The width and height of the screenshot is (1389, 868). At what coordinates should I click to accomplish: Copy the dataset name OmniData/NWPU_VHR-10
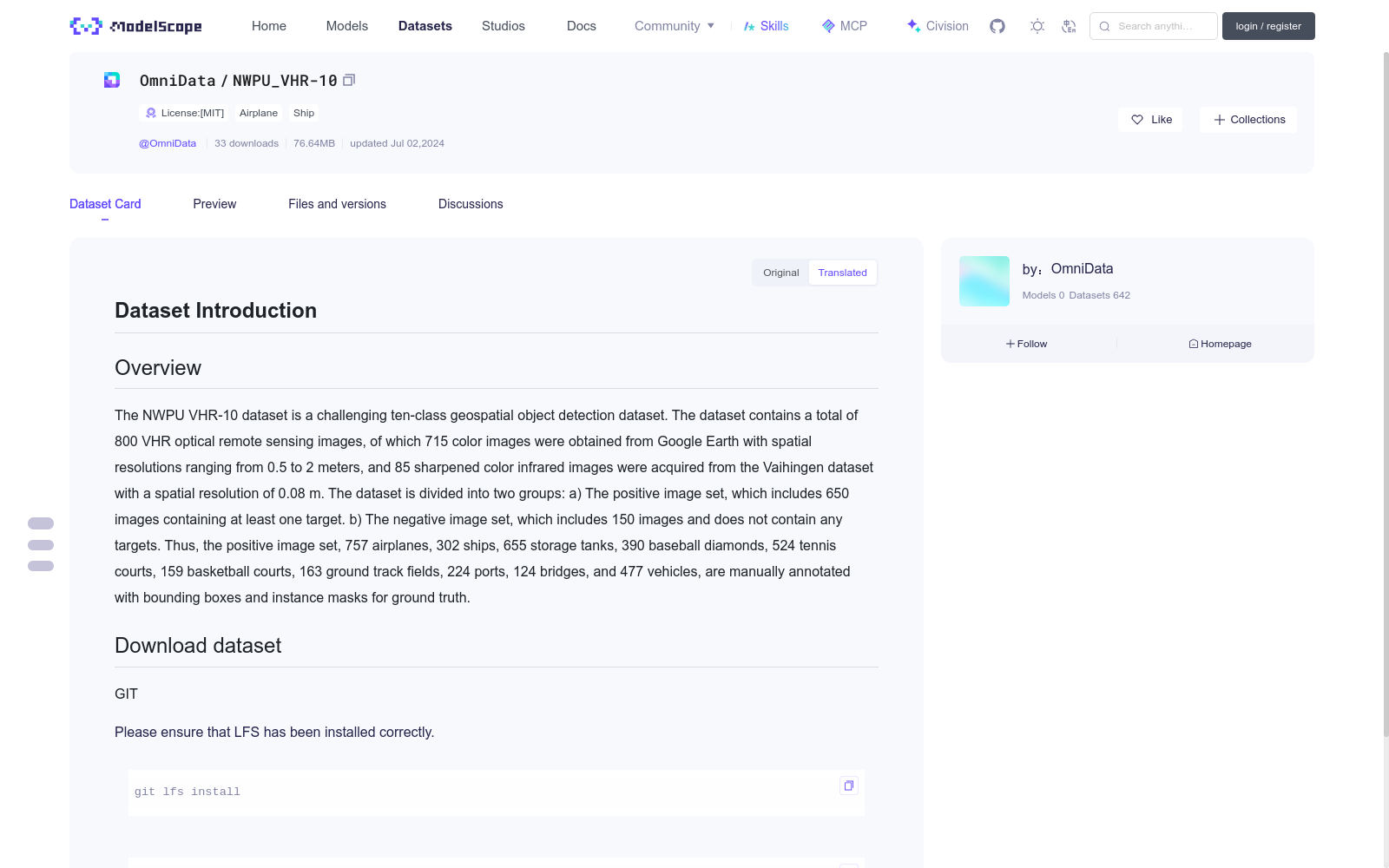pos(349,80)
